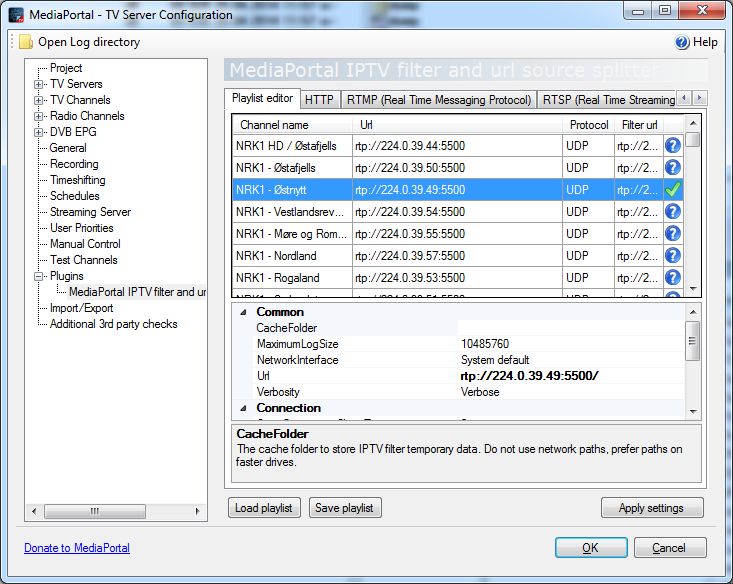The image size is (733, 584).
Task: Select Additional 3rd party checks
Action: click(114, 324)
